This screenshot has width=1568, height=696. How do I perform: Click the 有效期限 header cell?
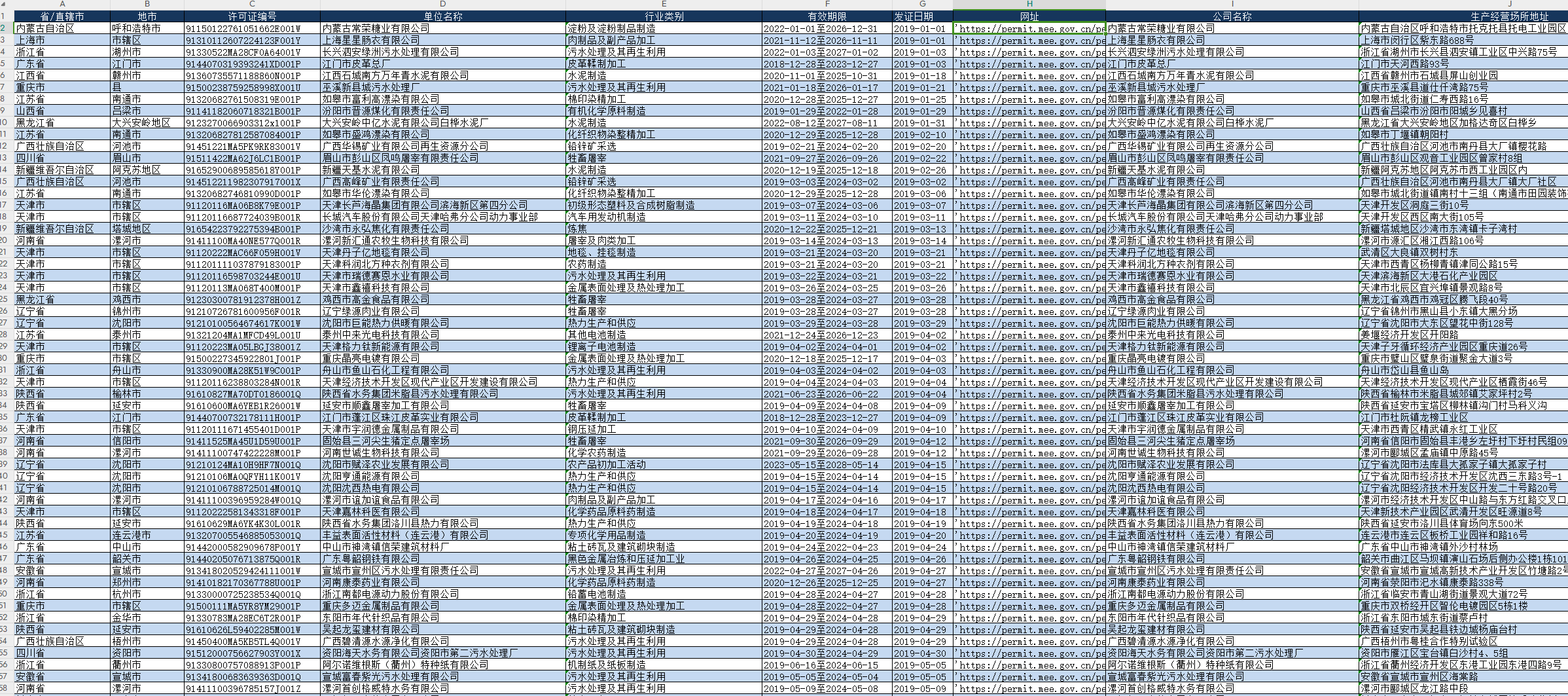click(x=827, y=16)
